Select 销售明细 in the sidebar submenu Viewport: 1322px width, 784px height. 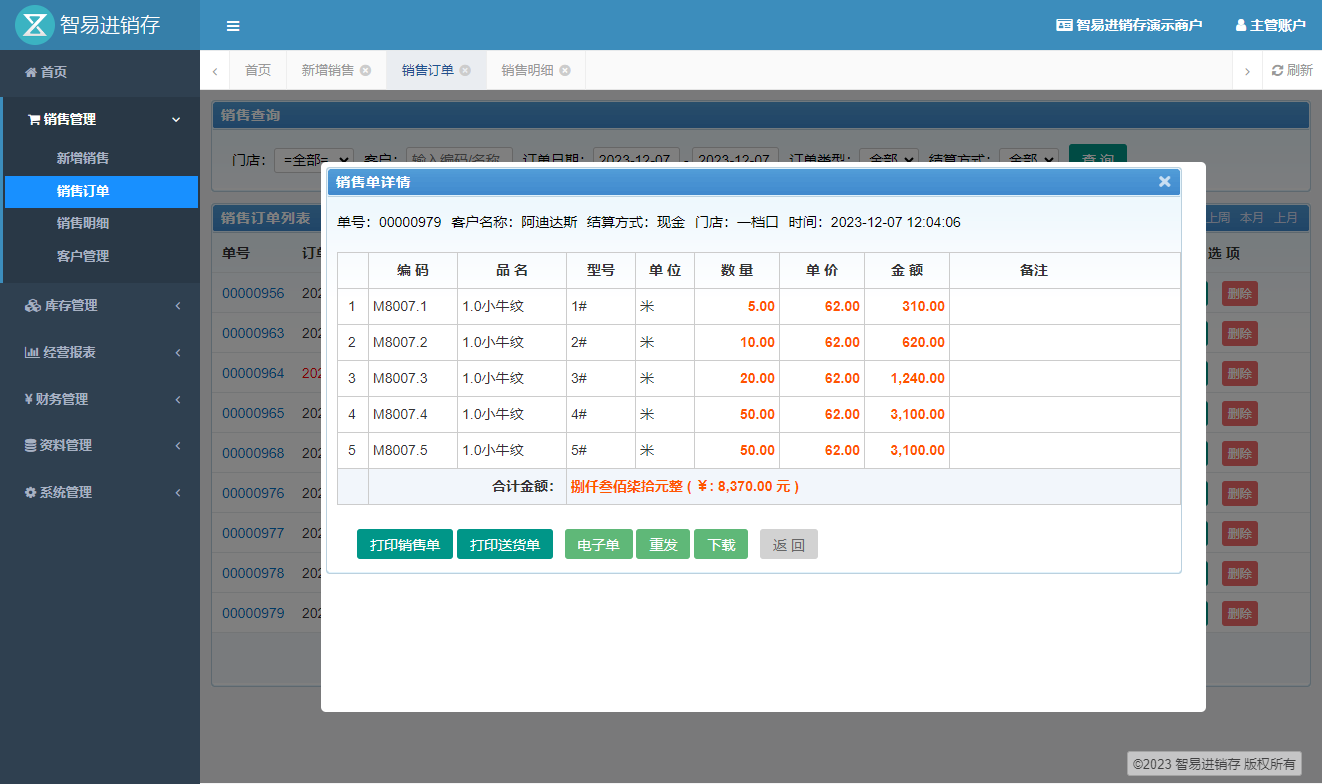(101, 223)
